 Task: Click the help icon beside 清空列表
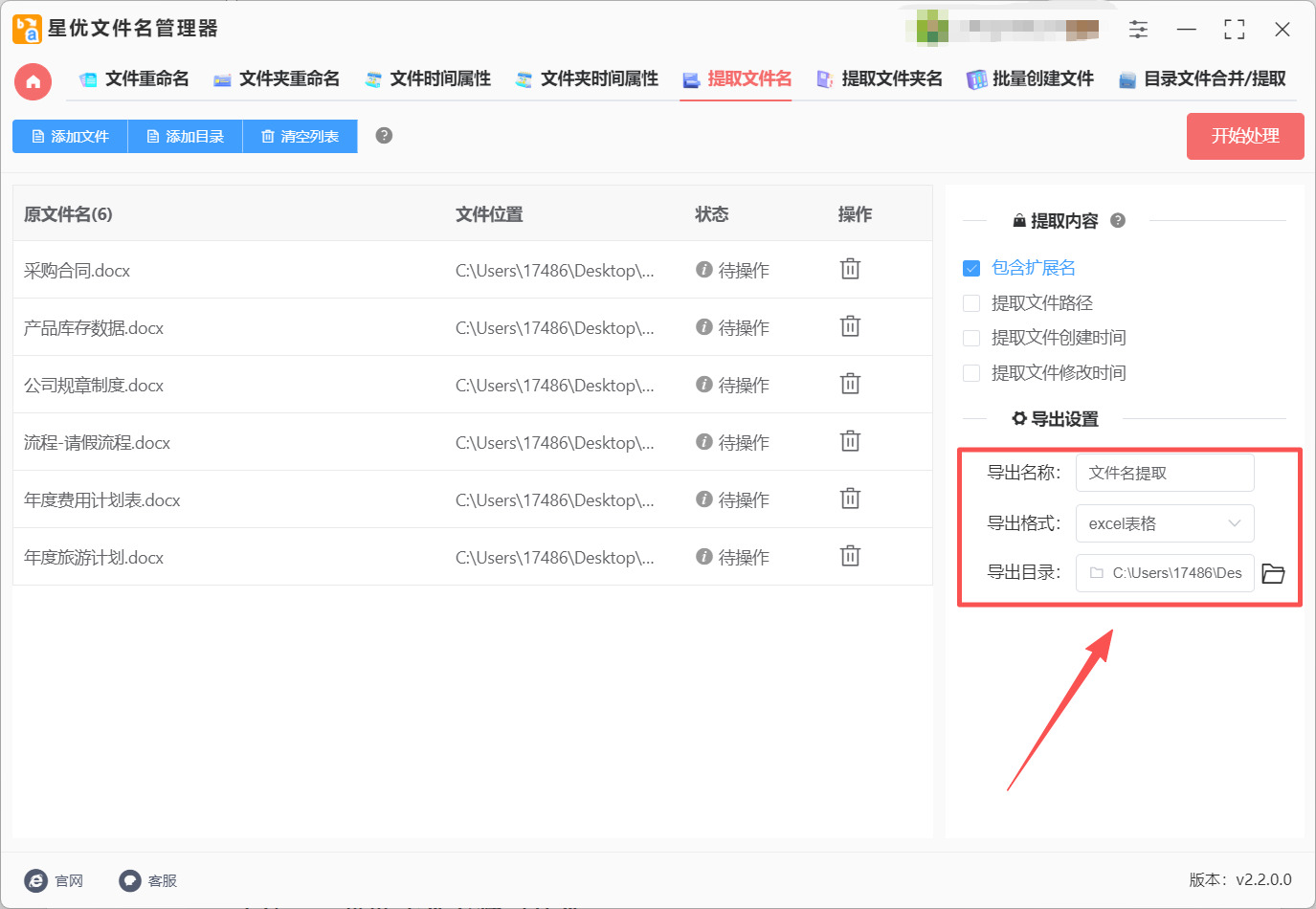384,136
